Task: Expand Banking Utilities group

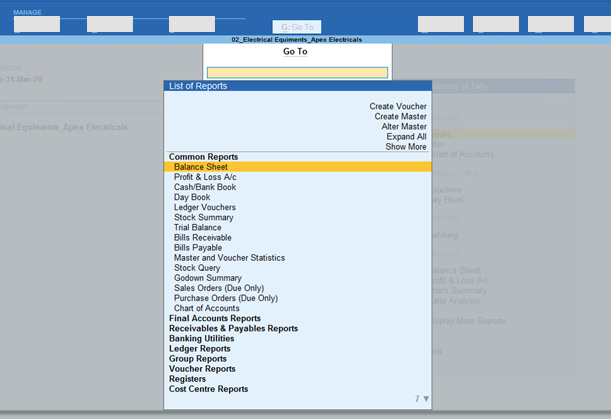Action: click(x=201, y=339)
